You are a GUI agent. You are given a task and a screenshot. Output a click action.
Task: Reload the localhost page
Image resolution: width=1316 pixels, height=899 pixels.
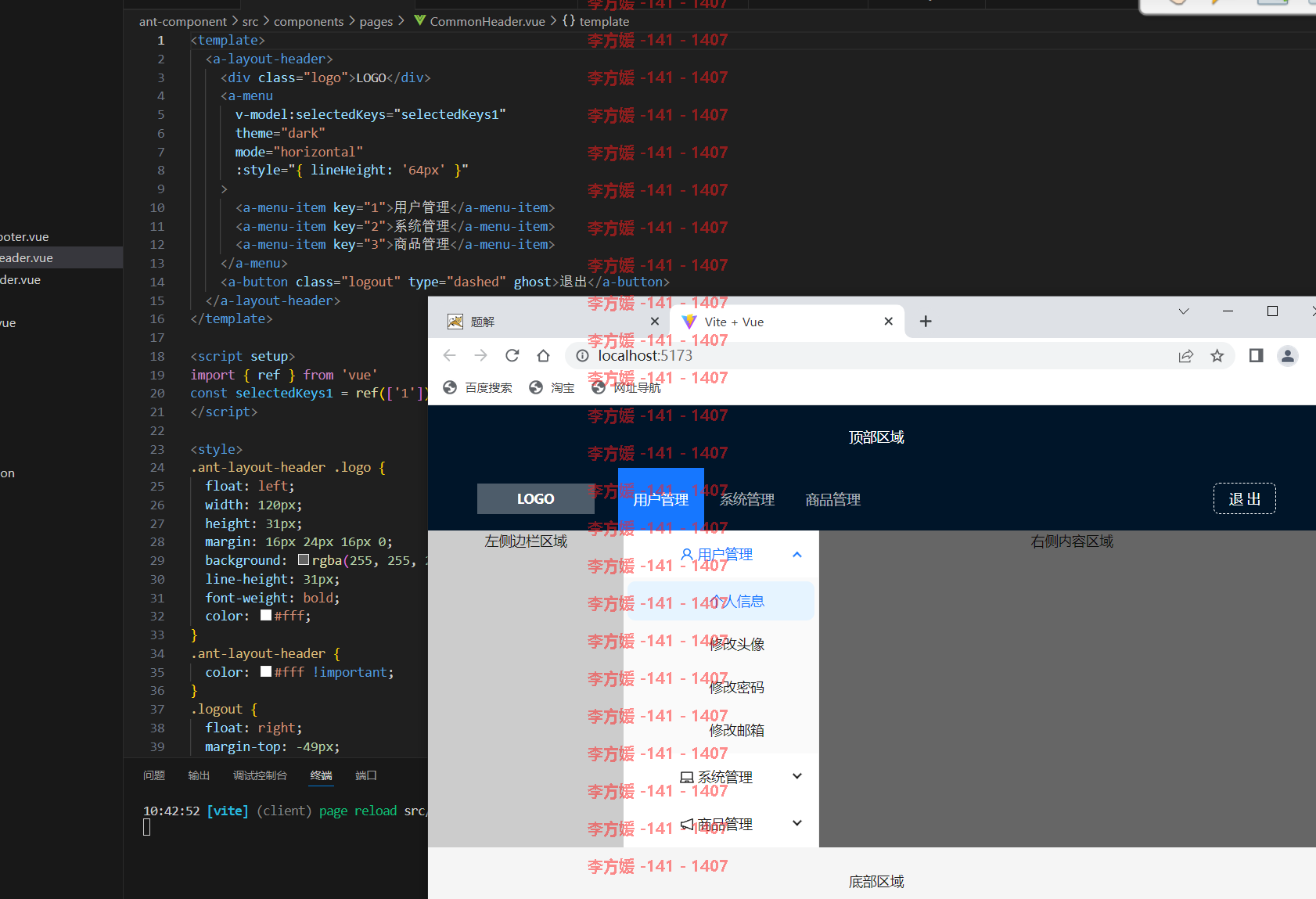(x=512, y=355)
